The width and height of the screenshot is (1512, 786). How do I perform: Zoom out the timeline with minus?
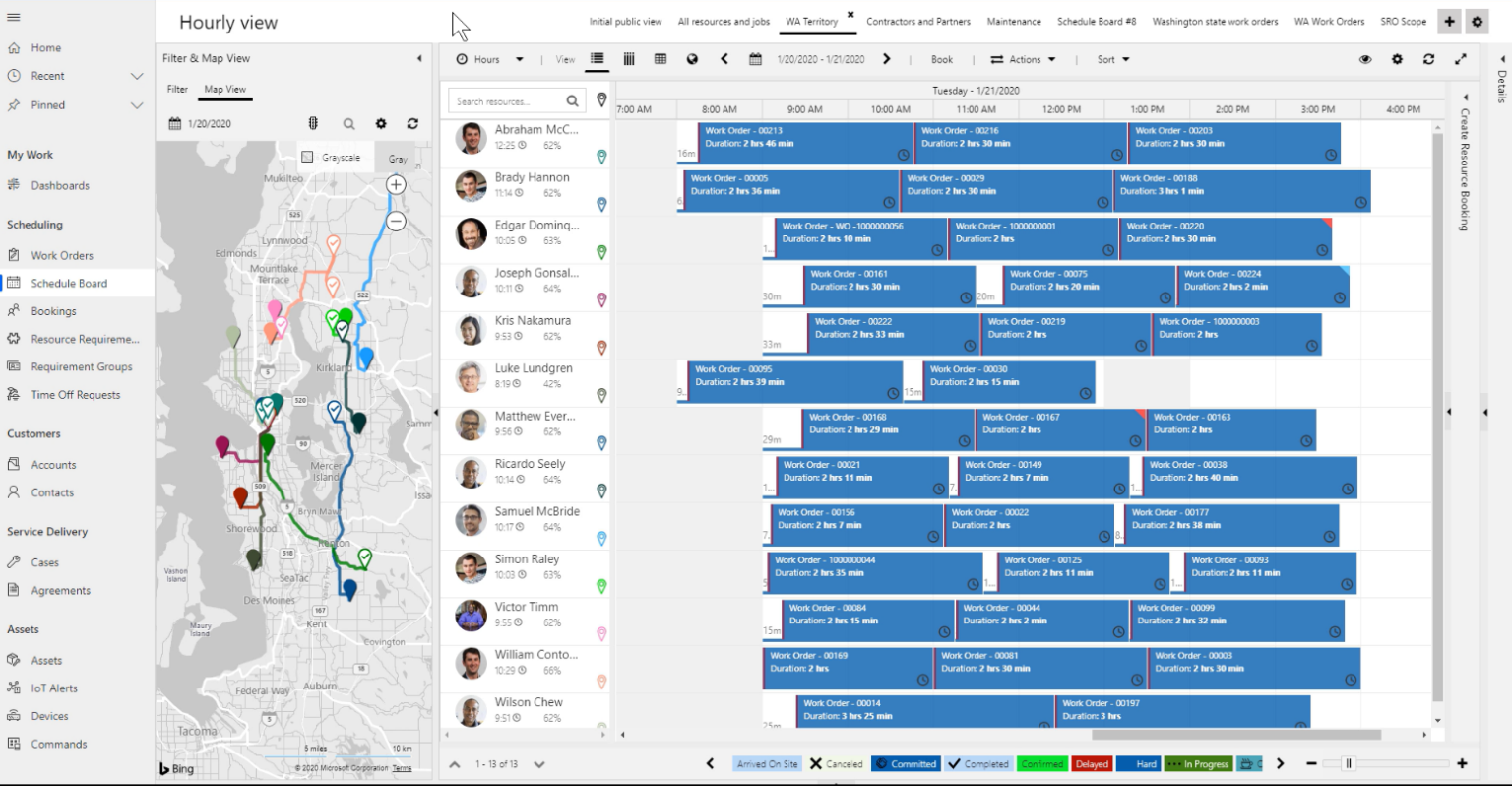1311,763
